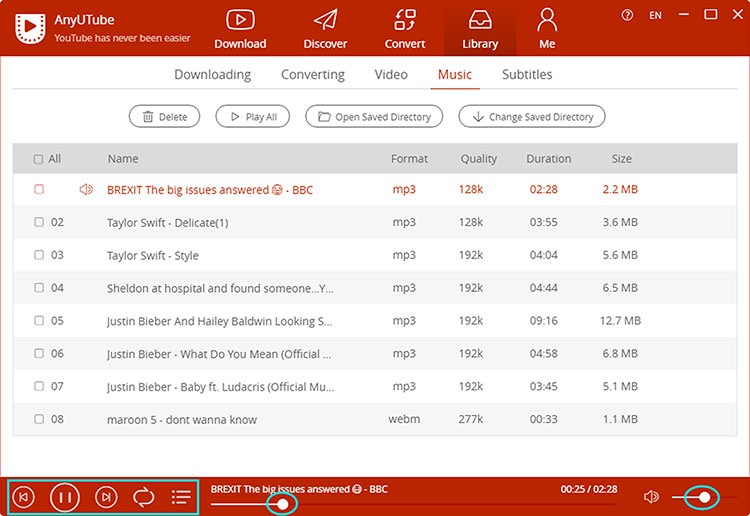Click the '00:25 / 02:28' time display
The image size is (750, 516).
(x=589, y=489)
